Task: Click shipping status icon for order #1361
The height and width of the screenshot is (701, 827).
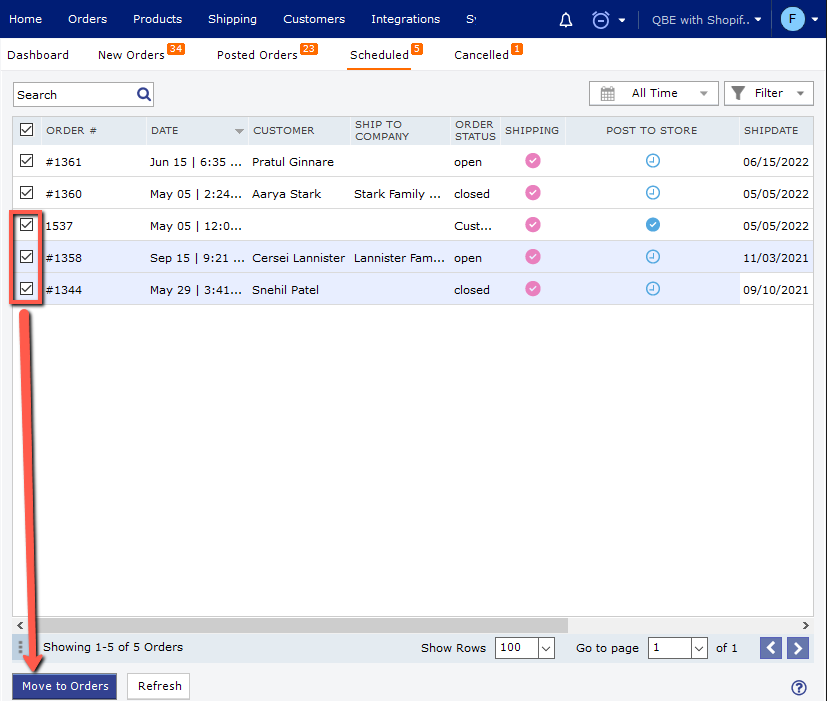Action: (x=533, y=161)
